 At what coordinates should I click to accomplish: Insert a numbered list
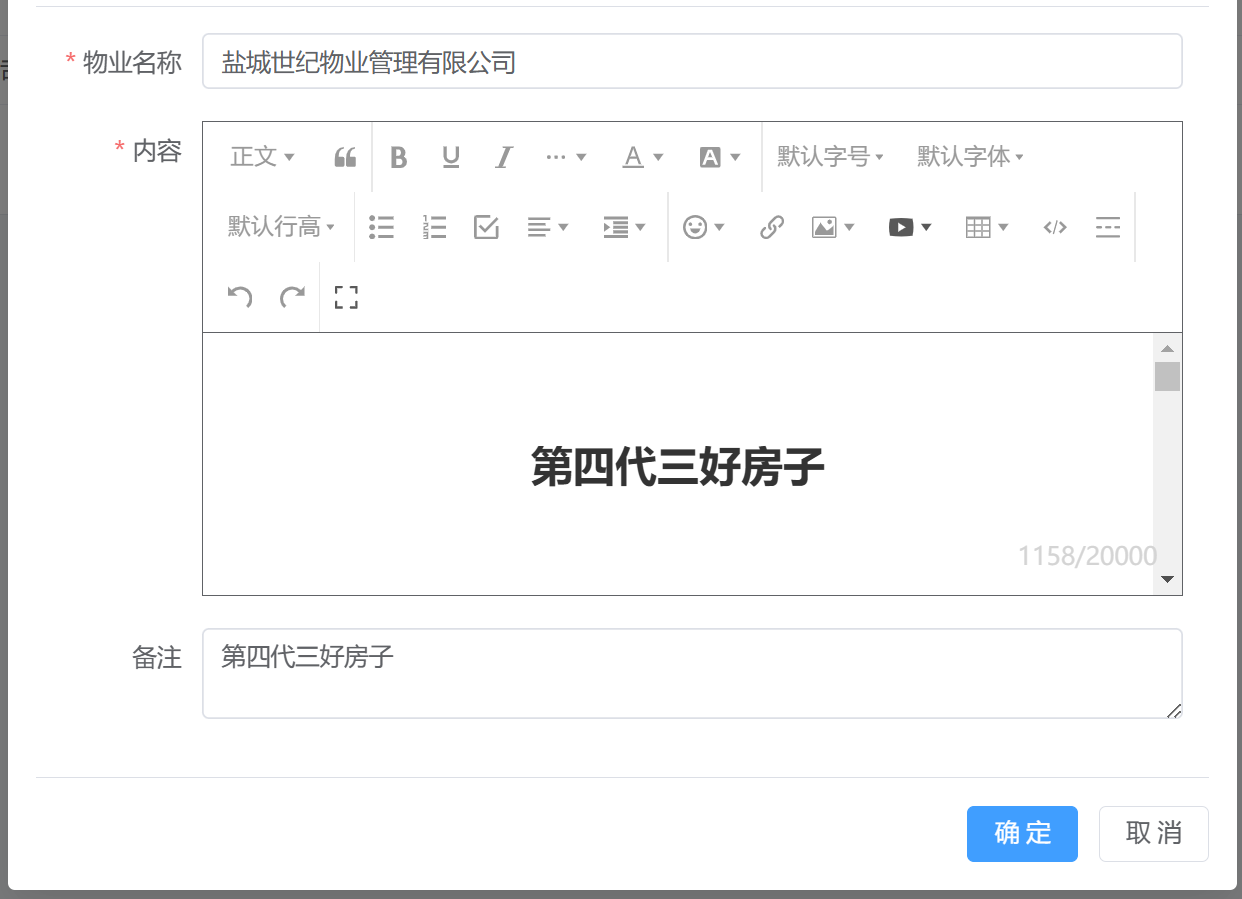point(434,227)
